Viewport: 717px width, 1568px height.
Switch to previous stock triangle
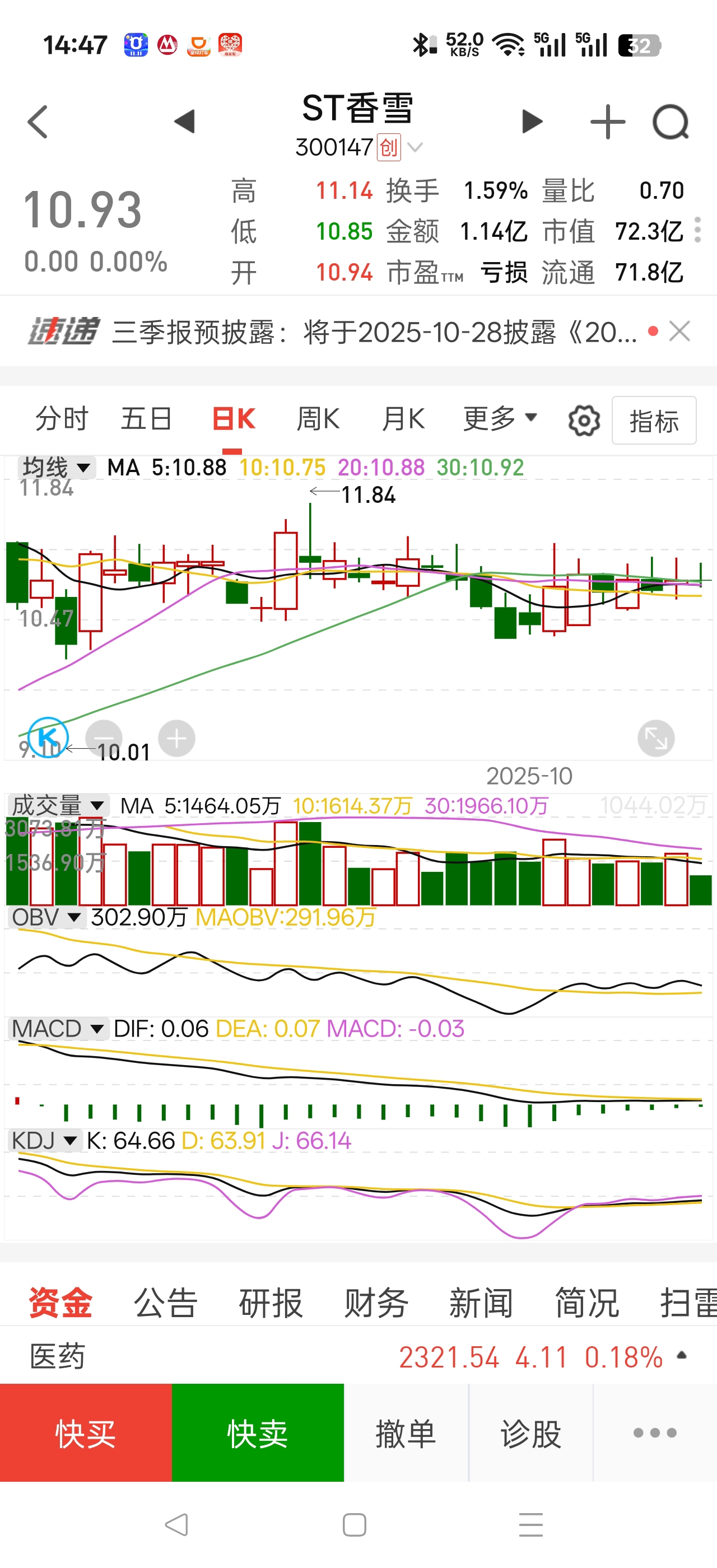pyautogui.click(x=184, y=121)
